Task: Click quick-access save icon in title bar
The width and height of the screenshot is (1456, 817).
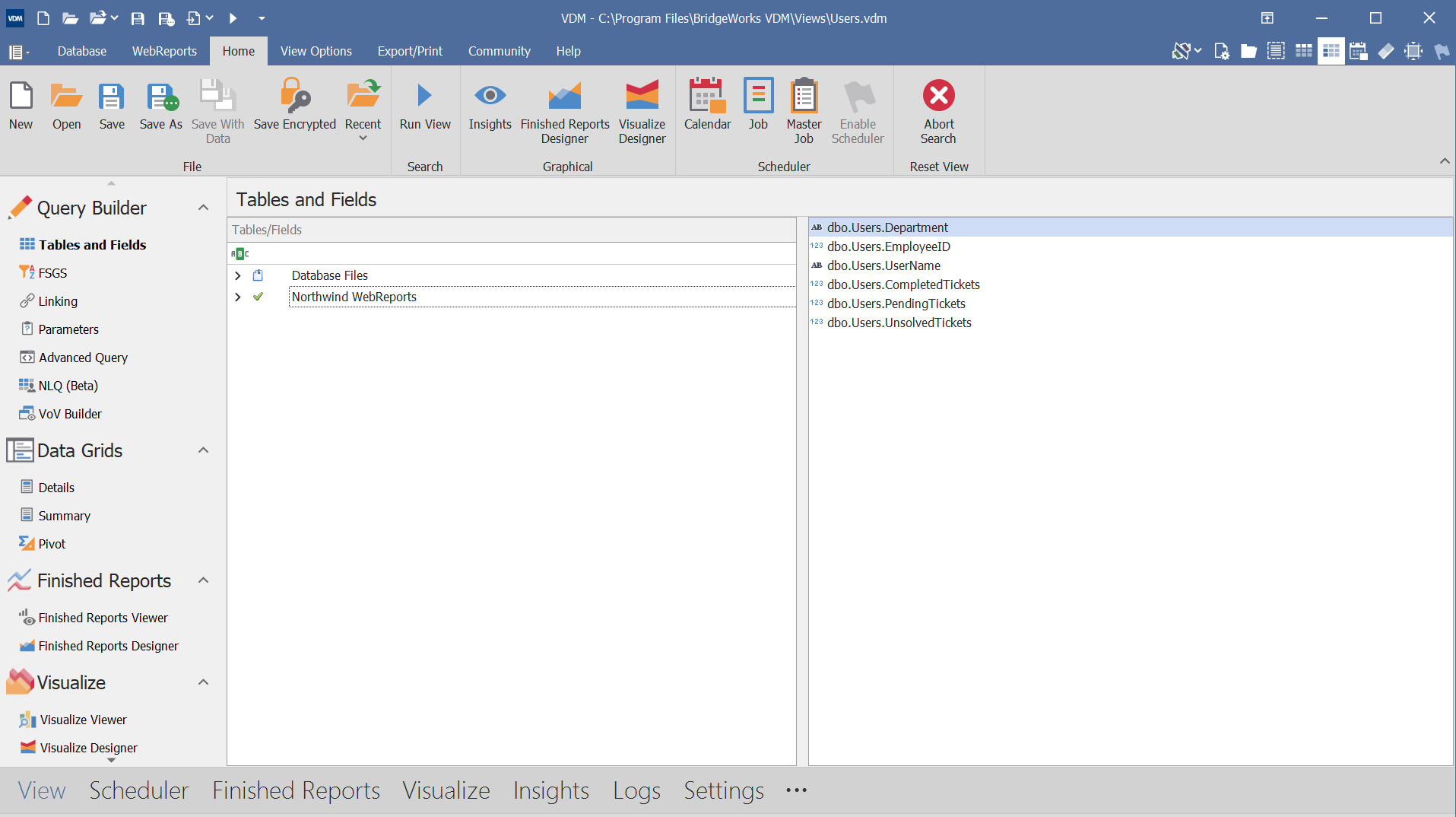Action: pos(138,18)
